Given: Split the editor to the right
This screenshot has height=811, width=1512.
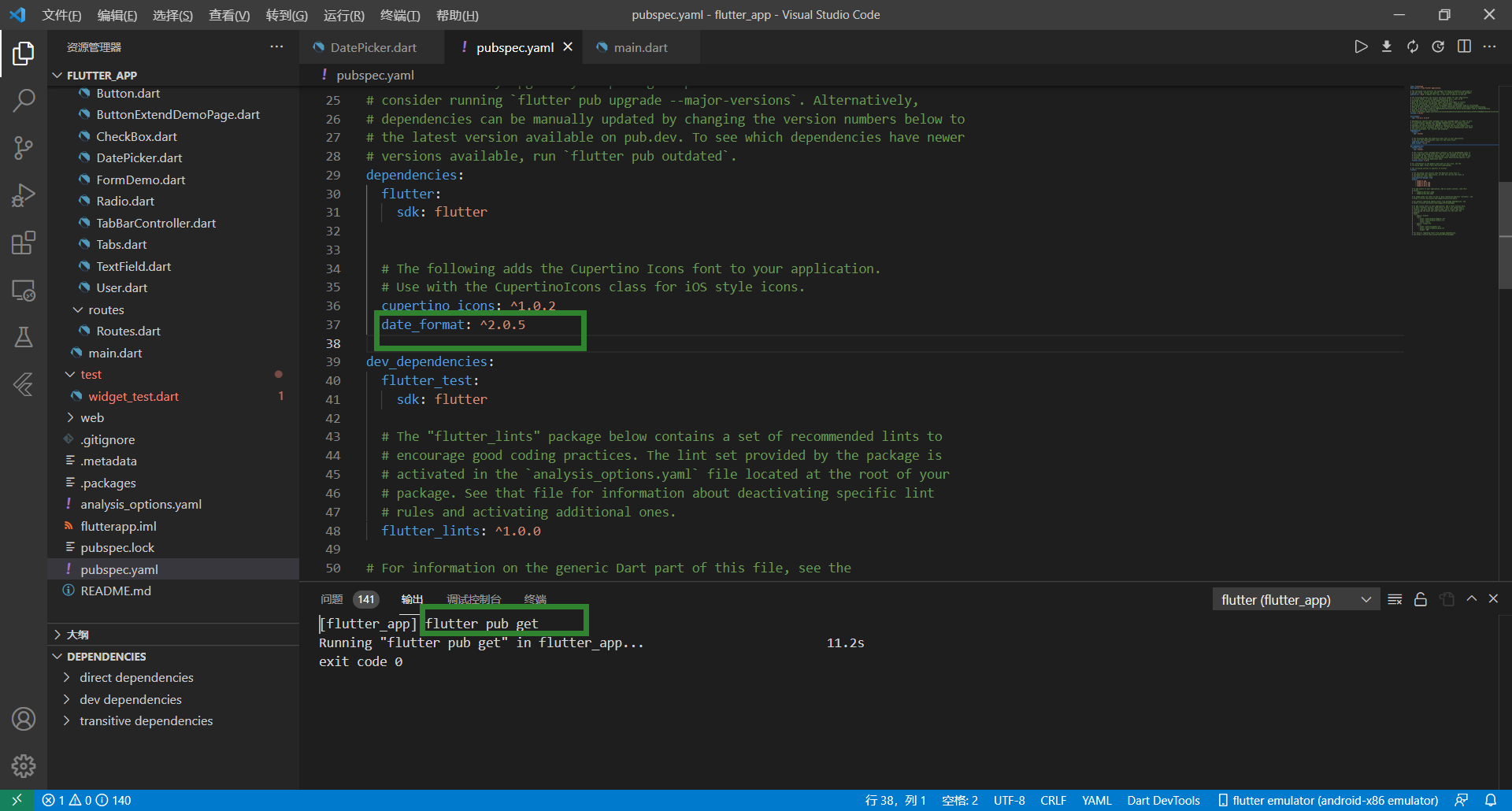Looking at the screenshot, I should pyautogui.click(x=1464, y=46).
